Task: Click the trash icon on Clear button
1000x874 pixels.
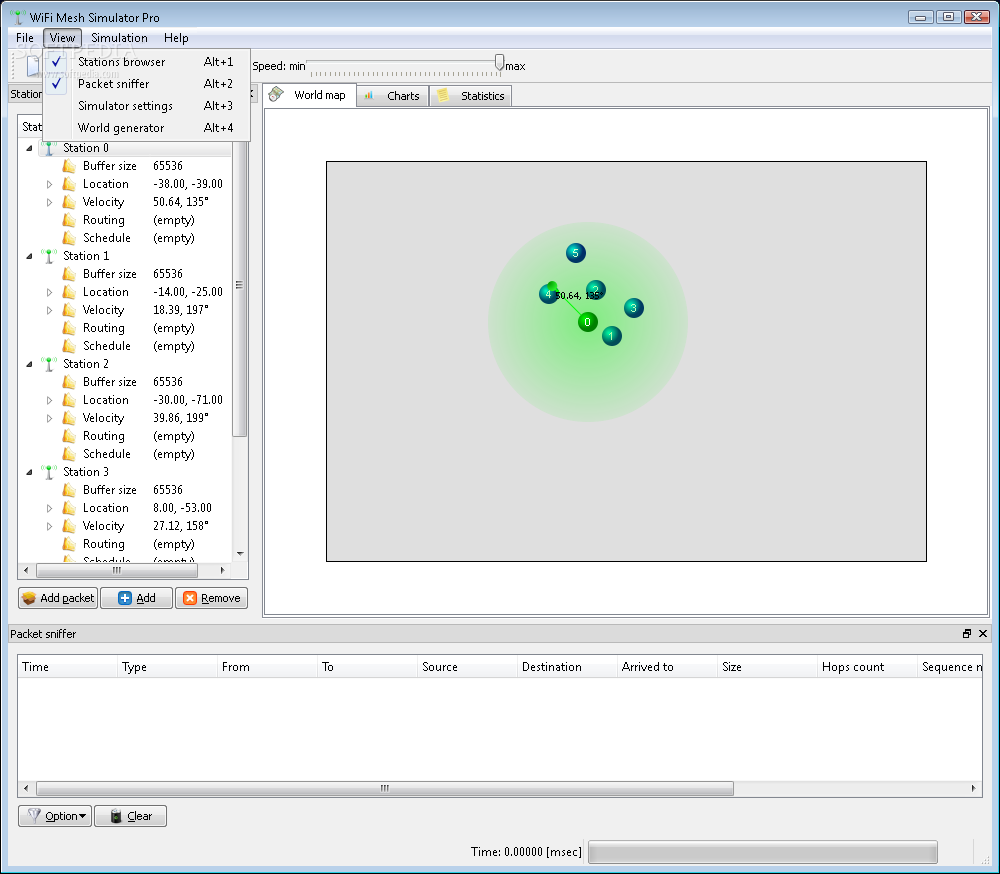Action: coord(116,816)
